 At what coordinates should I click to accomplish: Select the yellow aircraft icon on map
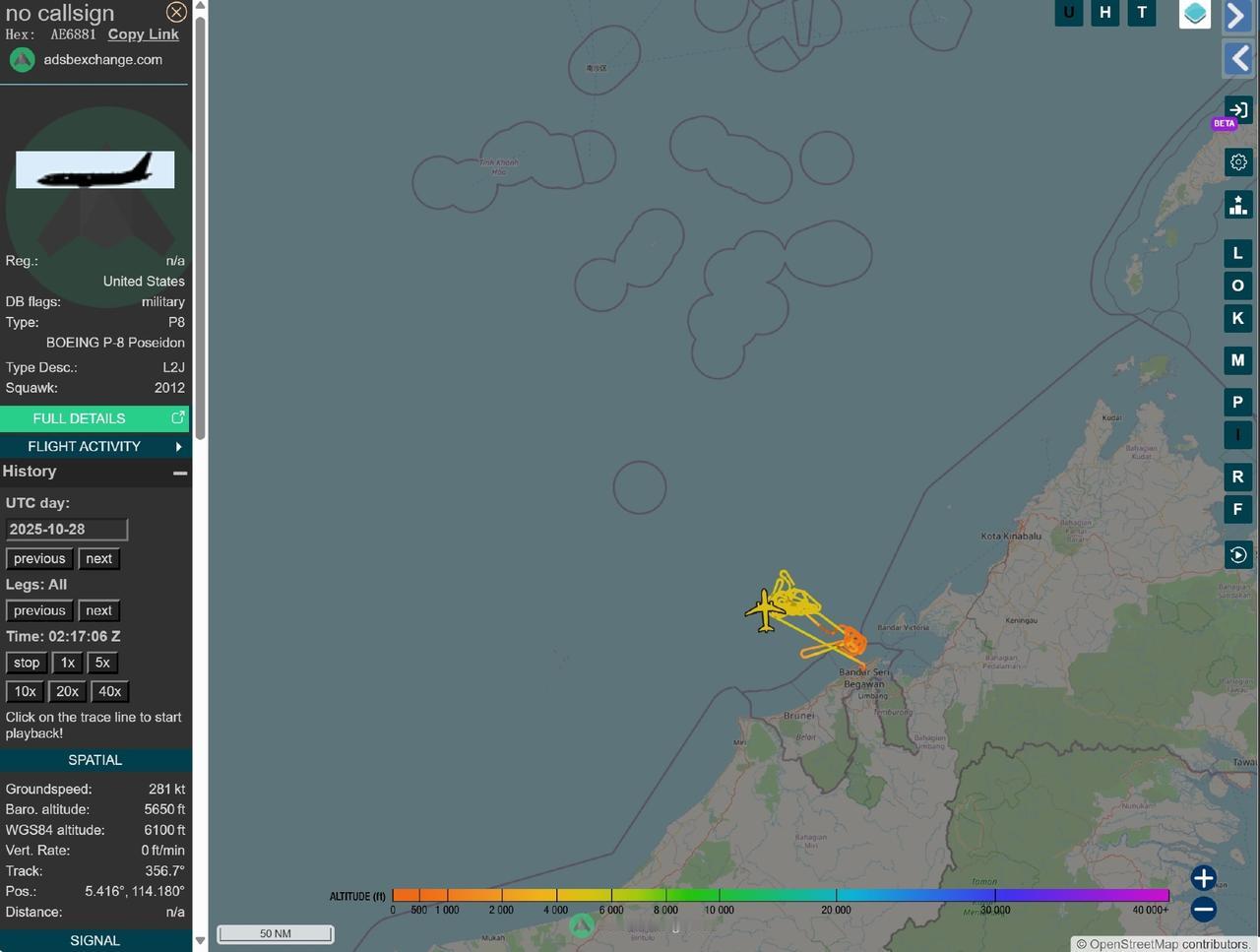(764, 610)
